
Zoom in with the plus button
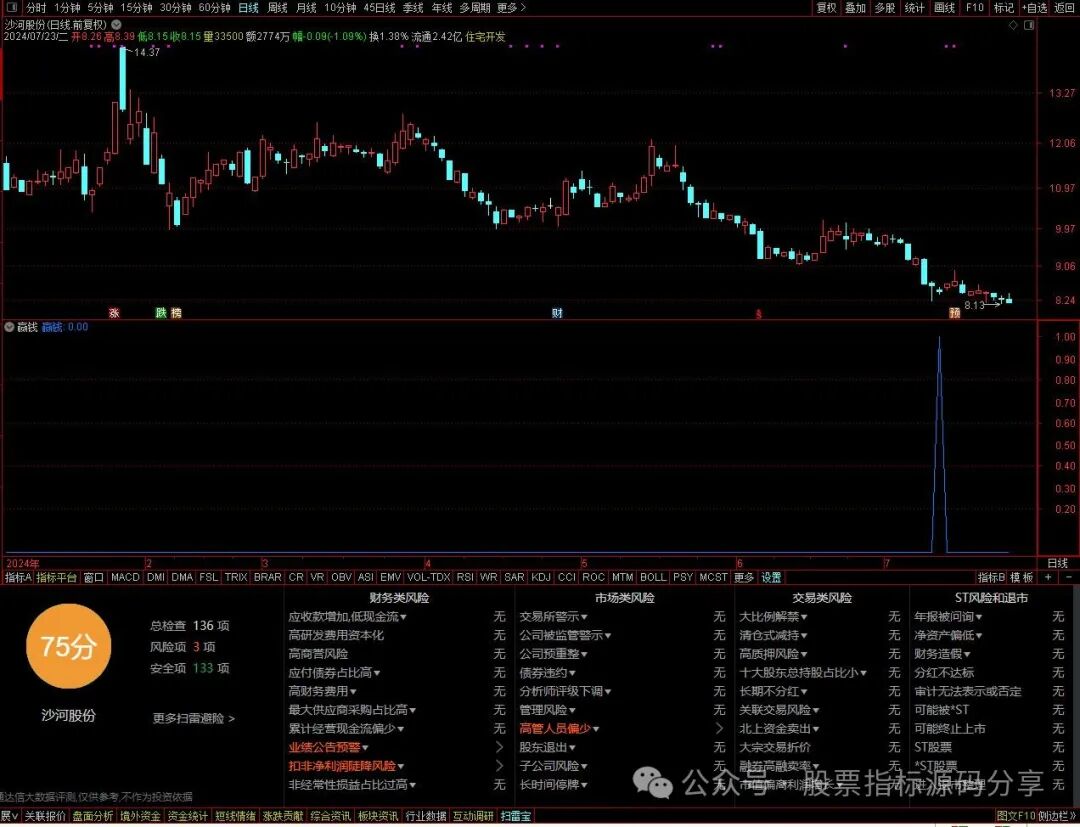(x=1048, y=577)
